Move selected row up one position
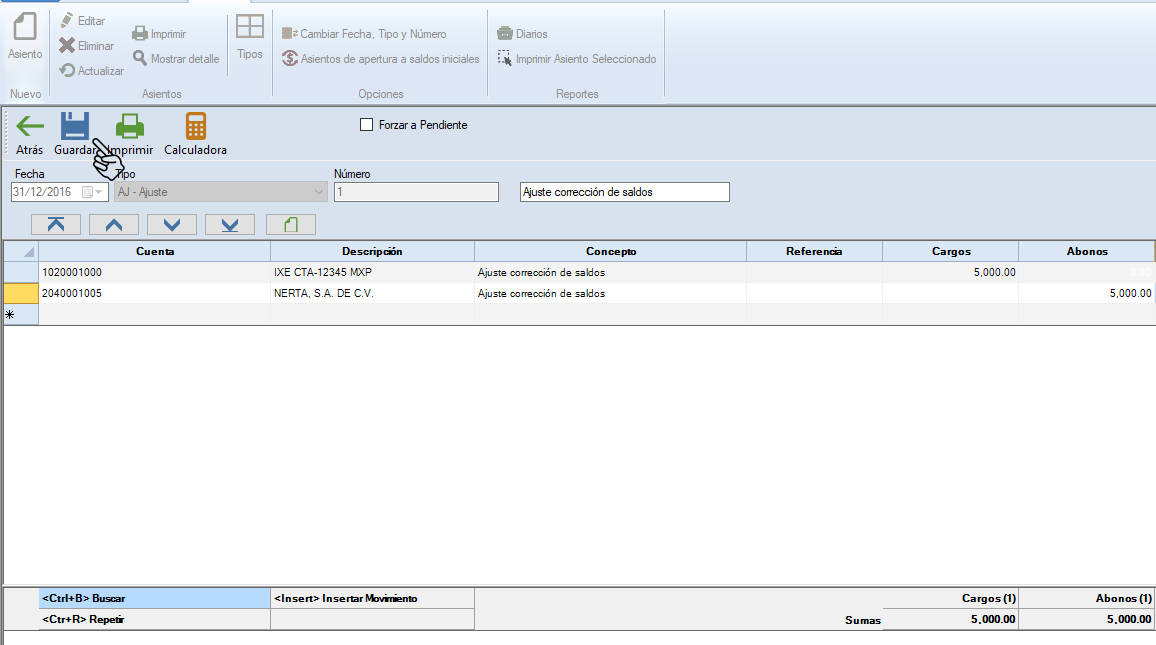The width and height of the screenshot is (1156, 645). click(x=114, y=224)
